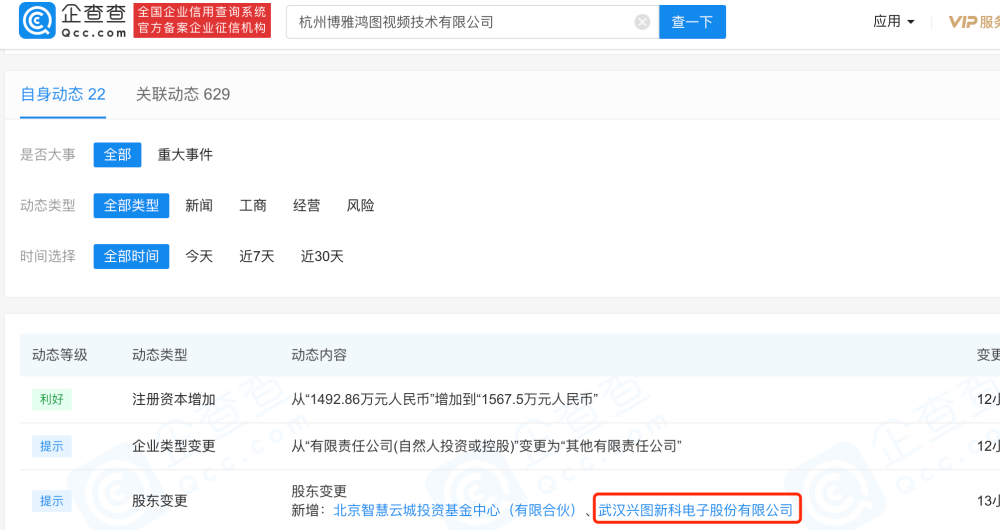Select 全部类型 under 动态类型

click(x=132, y=205)
